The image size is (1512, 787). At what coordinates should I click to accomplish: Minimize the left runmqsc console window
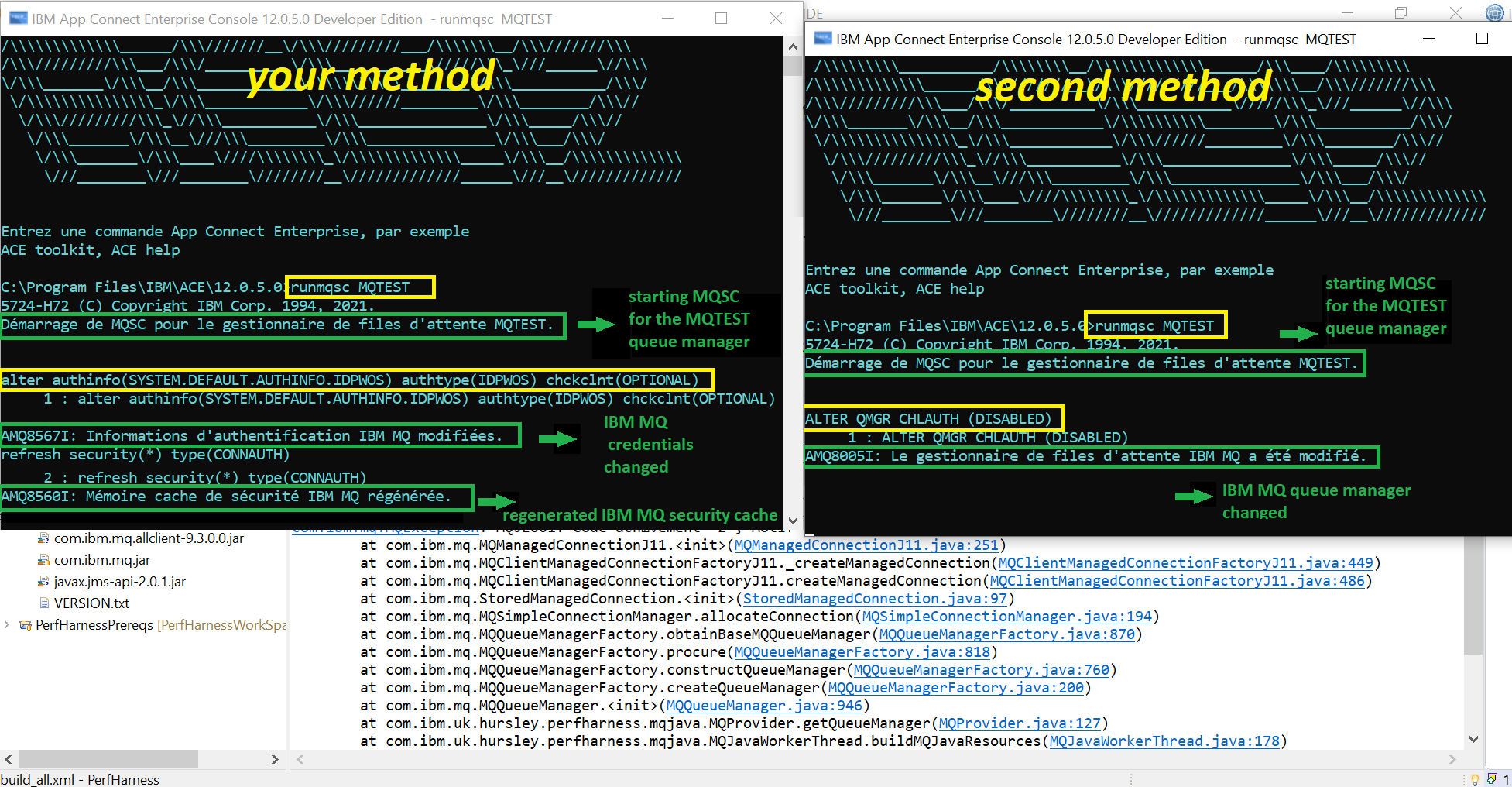tap(667, 19)
